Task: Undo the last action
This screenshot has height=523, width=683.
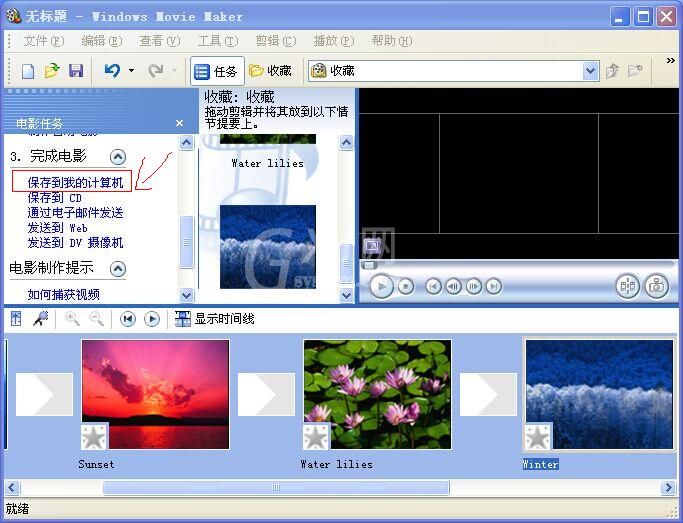Action: [x=112, y=70]
